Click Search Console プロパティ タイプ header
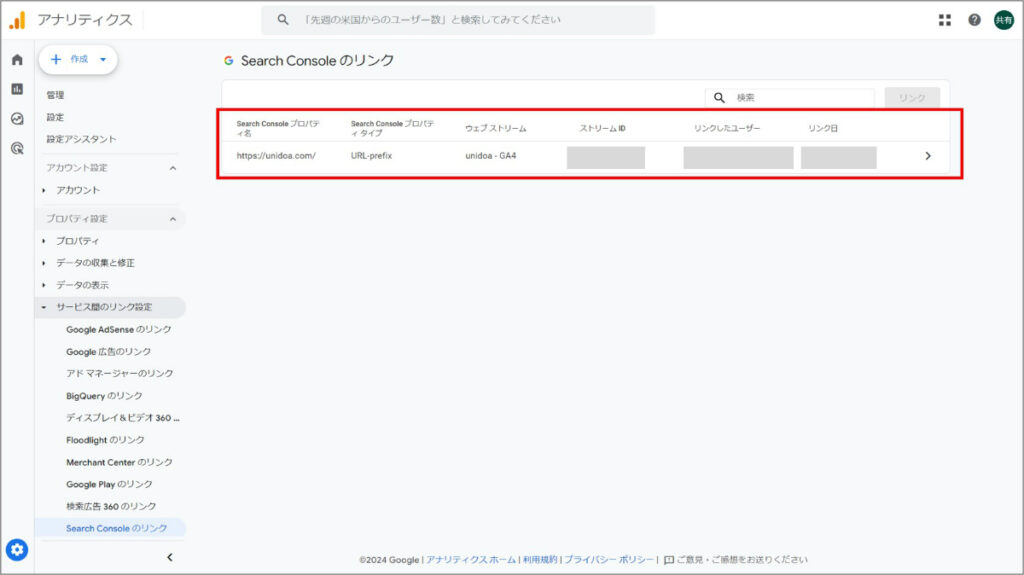1024x575 pixels. (x=392, y=128)
